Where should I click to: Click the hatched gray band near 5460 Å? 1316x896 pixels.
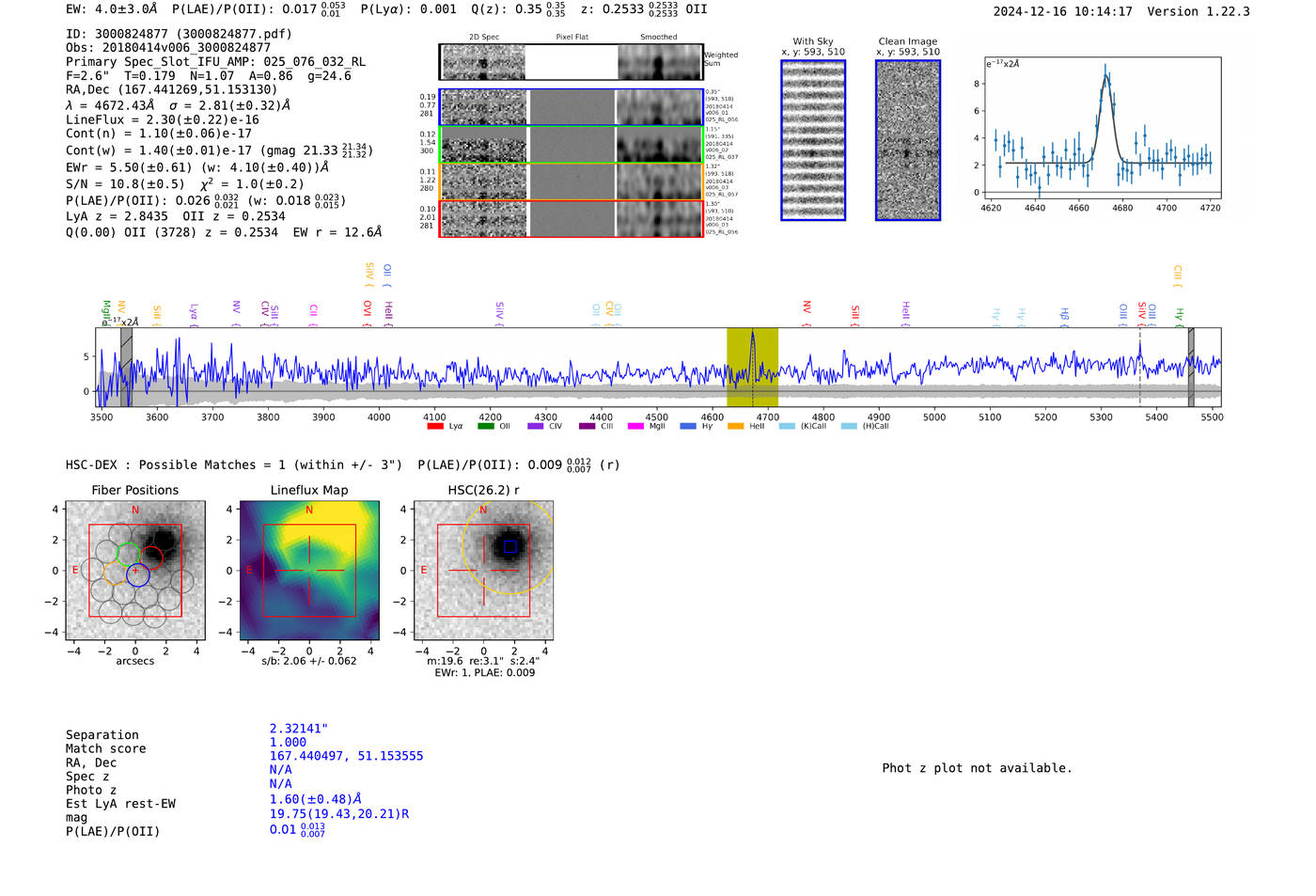(x=1191, y=367)
